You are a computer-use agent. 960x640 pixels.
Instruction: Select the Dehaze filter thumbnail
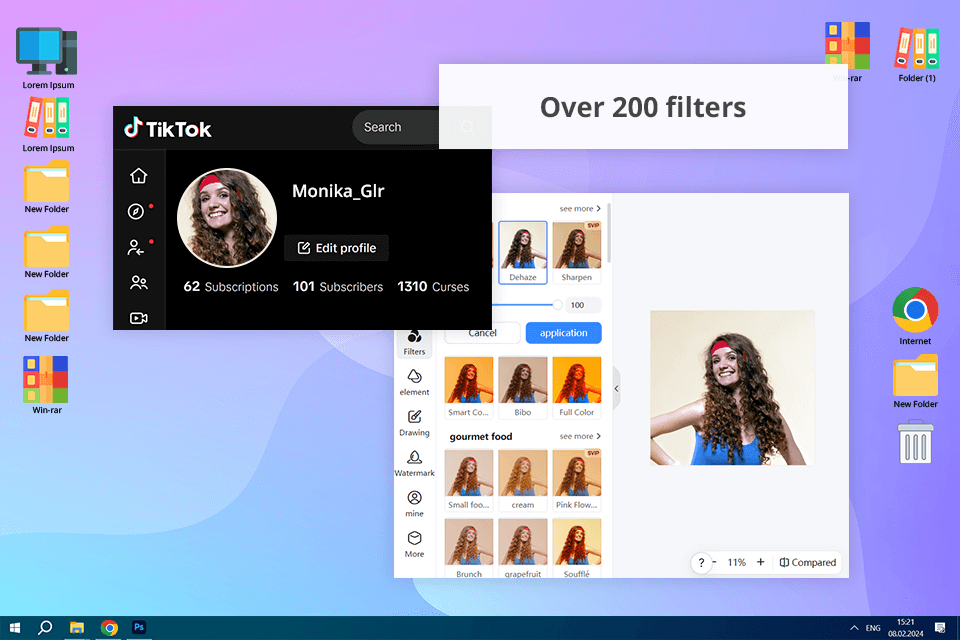click(523, 252)
